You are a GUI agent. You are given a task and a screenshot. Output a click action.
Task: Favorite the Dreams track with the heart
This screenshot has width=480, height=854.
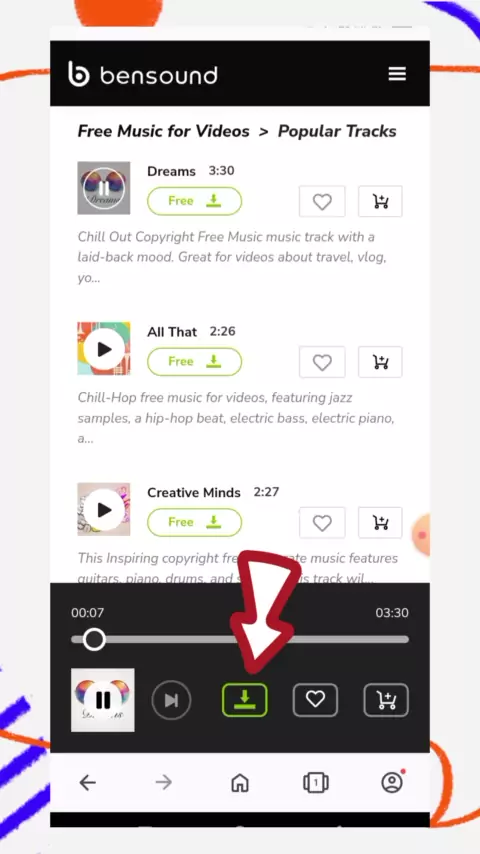(322, 202)
